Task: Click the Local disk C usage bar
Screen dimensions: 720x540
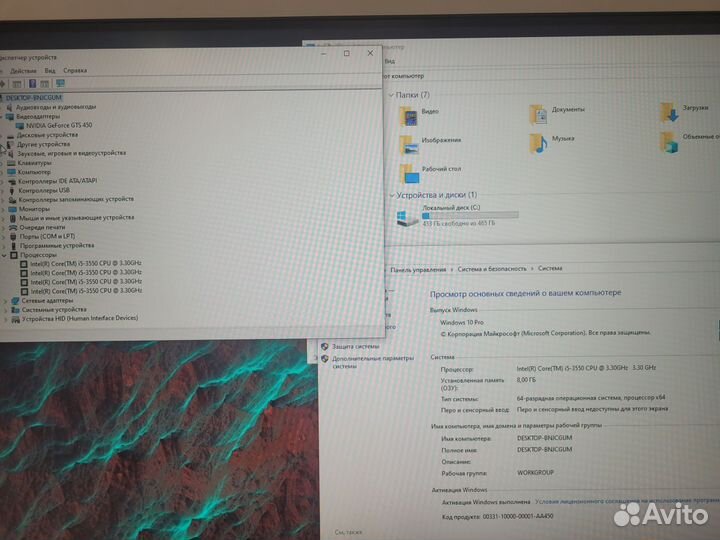Action: [x=470, y=215]
